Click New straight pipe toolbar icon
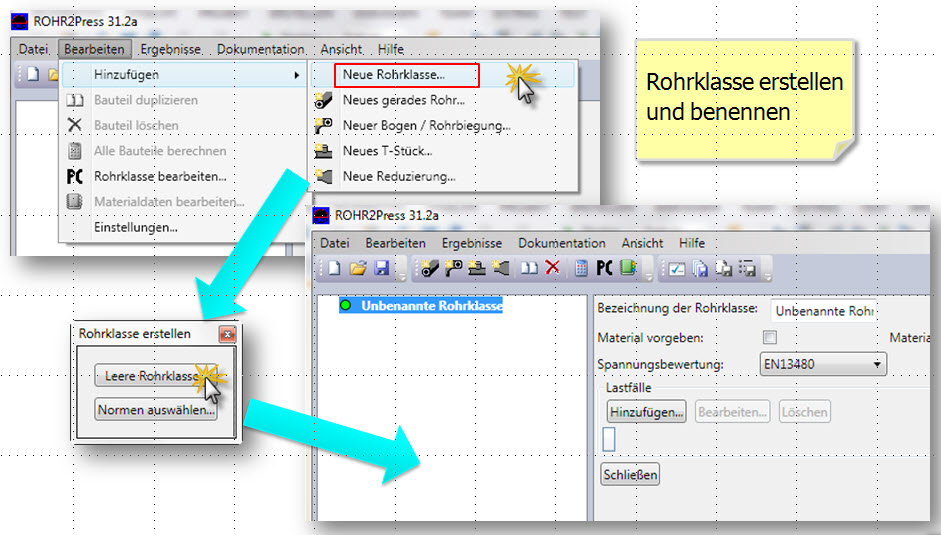941x535 pixels. coord(430,268)
